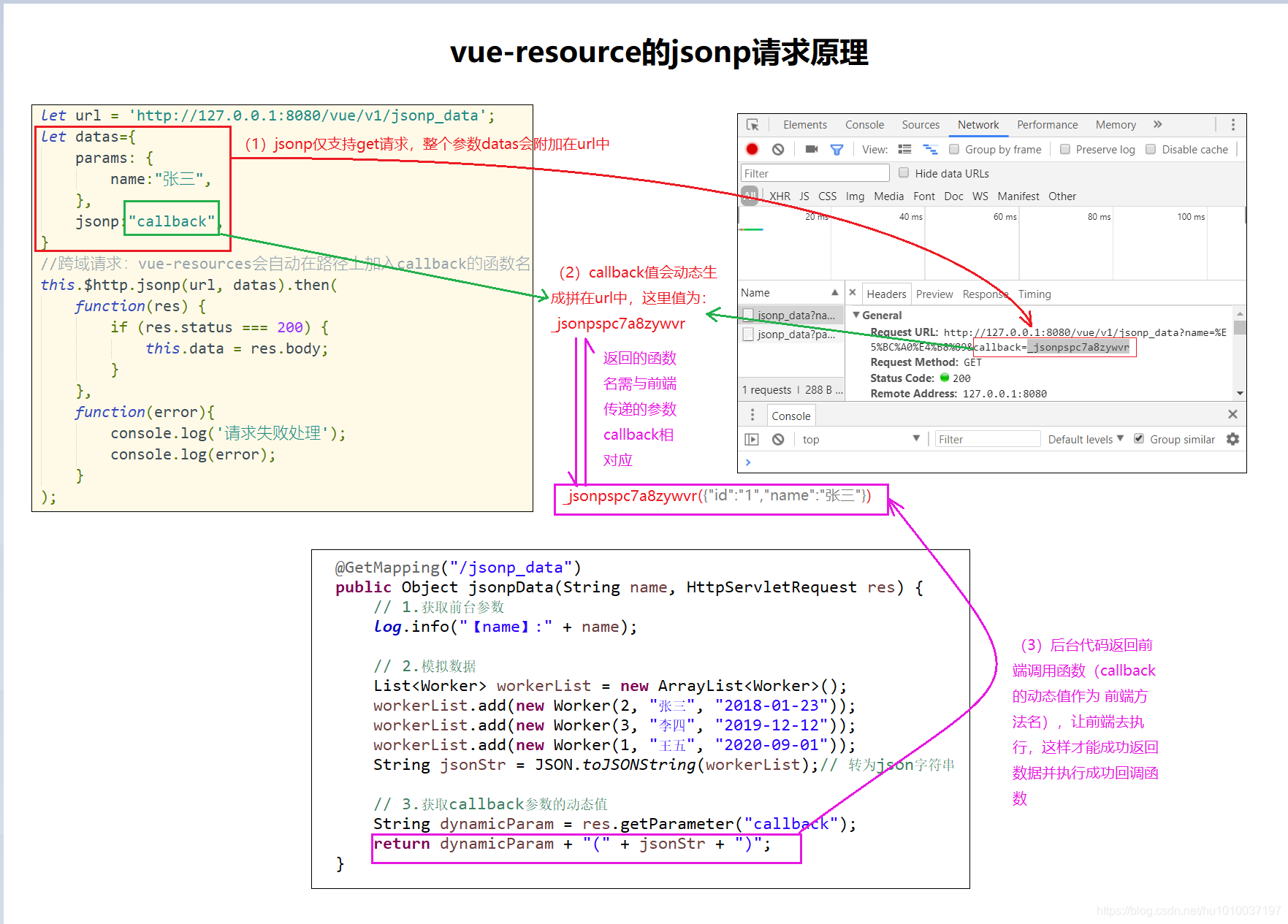
Task: Select the jsonp_data?na... request row
Action: pos(791,315)
